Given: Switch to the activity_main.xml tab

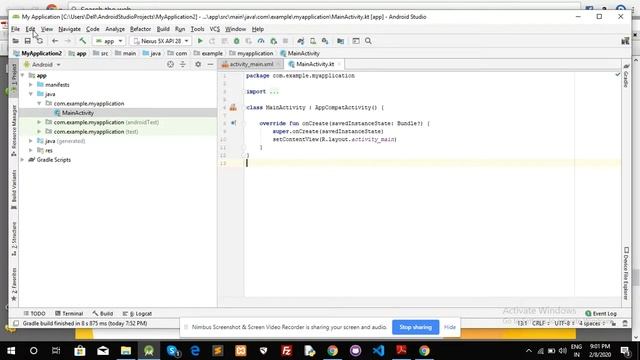Looking at the screenshot, I should (x=251, y=64).
